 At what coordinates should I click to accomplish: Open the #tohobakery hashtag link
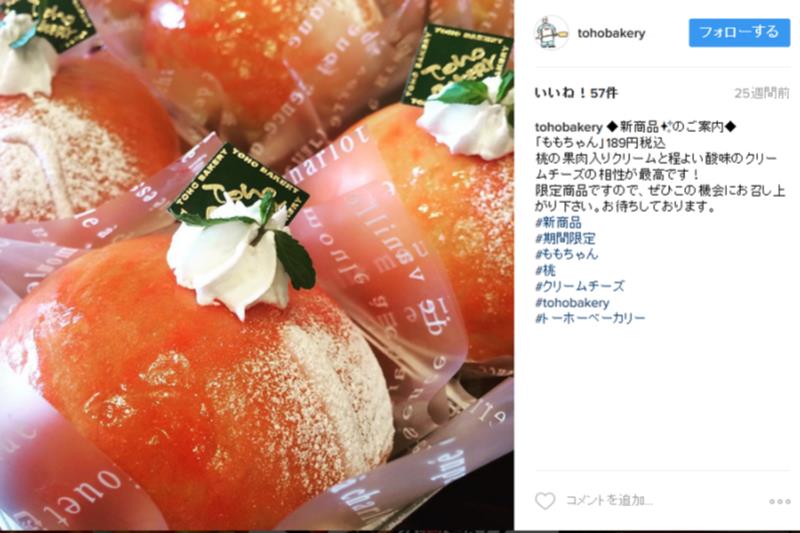572,302
